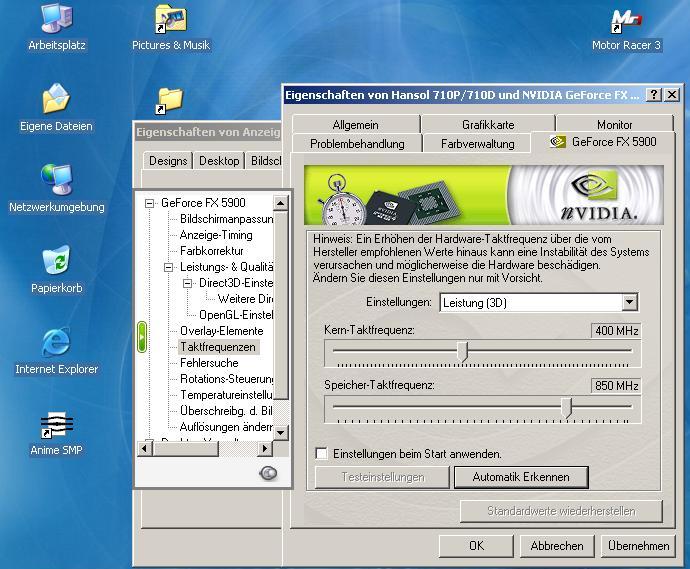Select OpenGL-Einstellungen in the tree
690x569 pixels.
coord(235,315)
